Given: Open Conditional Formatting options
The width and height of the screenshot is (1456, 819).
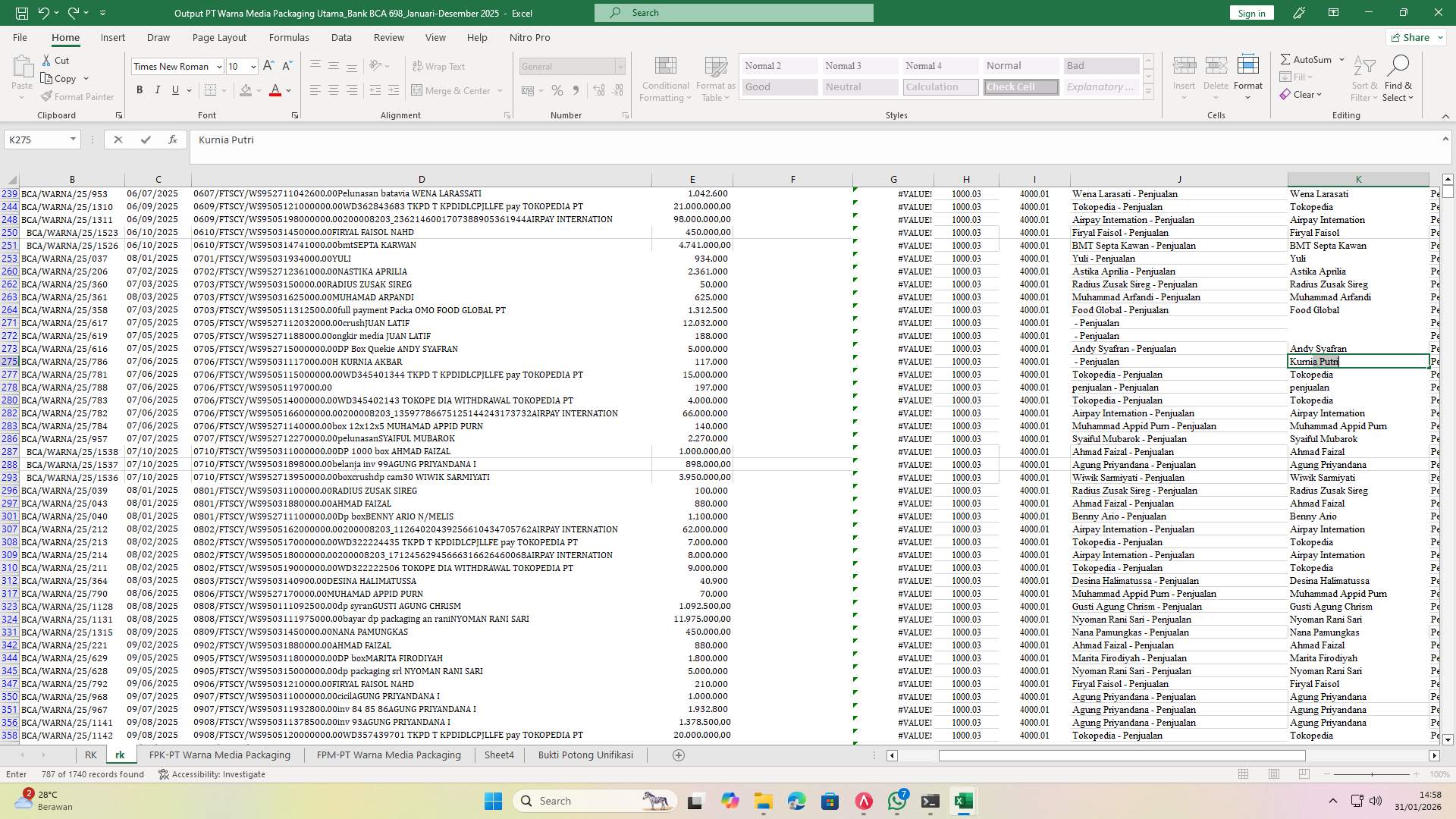Looking at the screenshot, I should (665, 78).
